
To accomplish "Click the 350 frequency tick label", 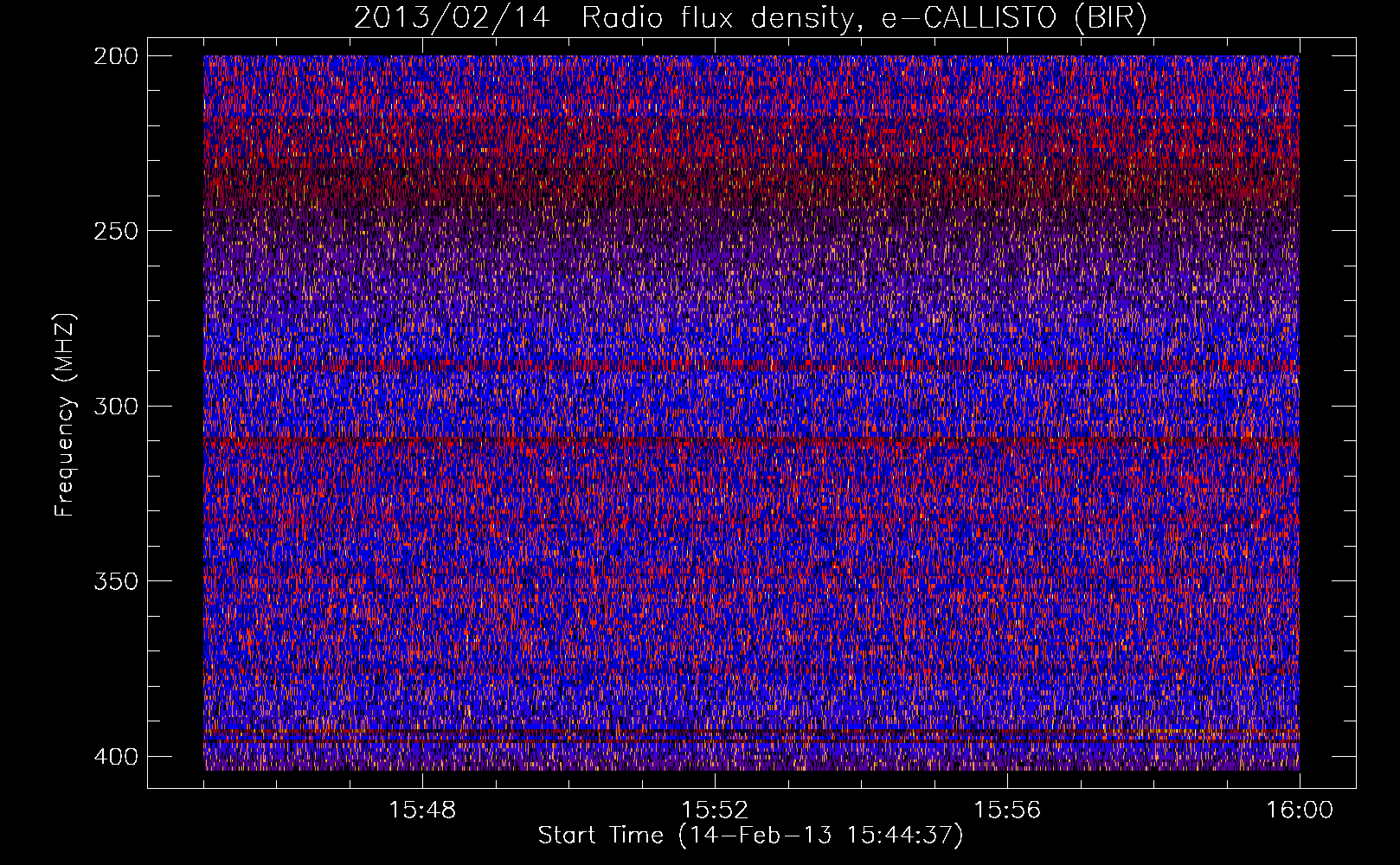I will pyautogui.click(x=115, y=581).
